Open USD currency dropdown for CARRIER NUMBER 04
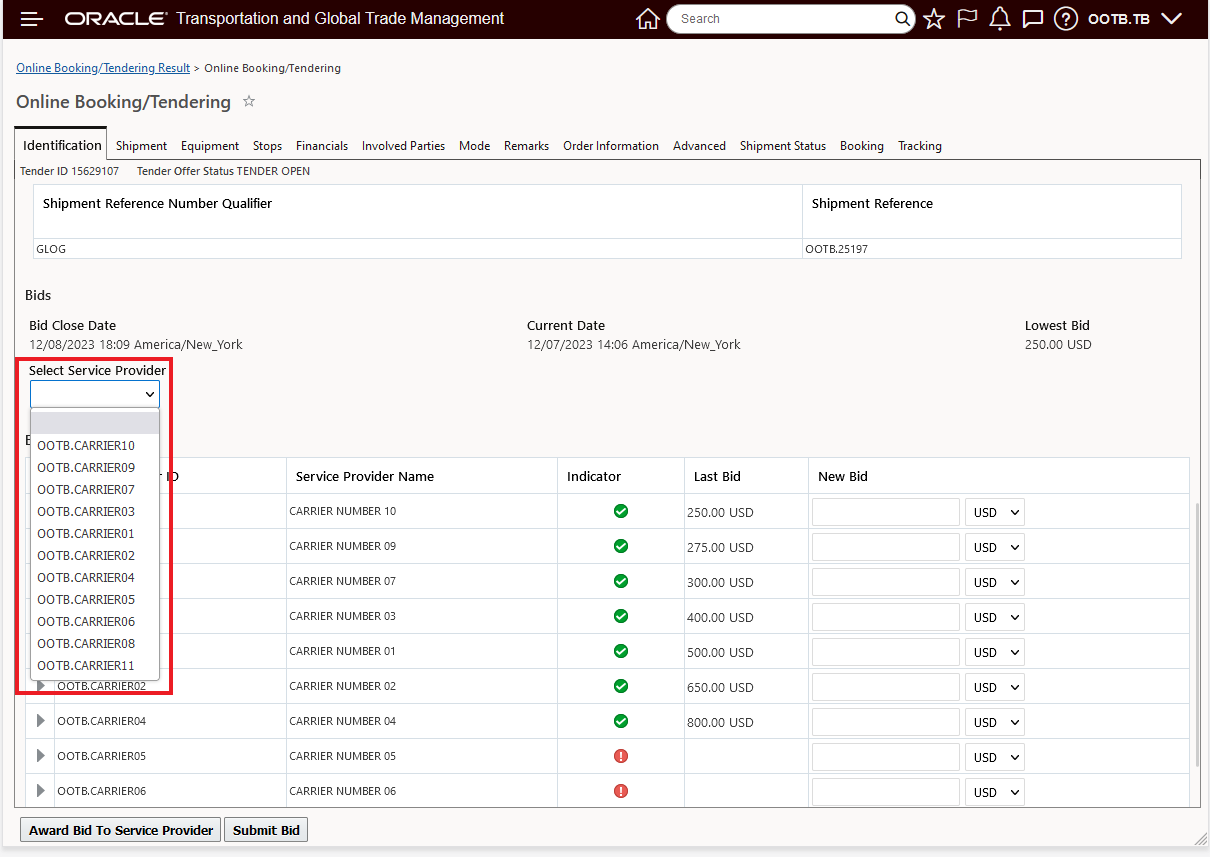 click(995, 722)
